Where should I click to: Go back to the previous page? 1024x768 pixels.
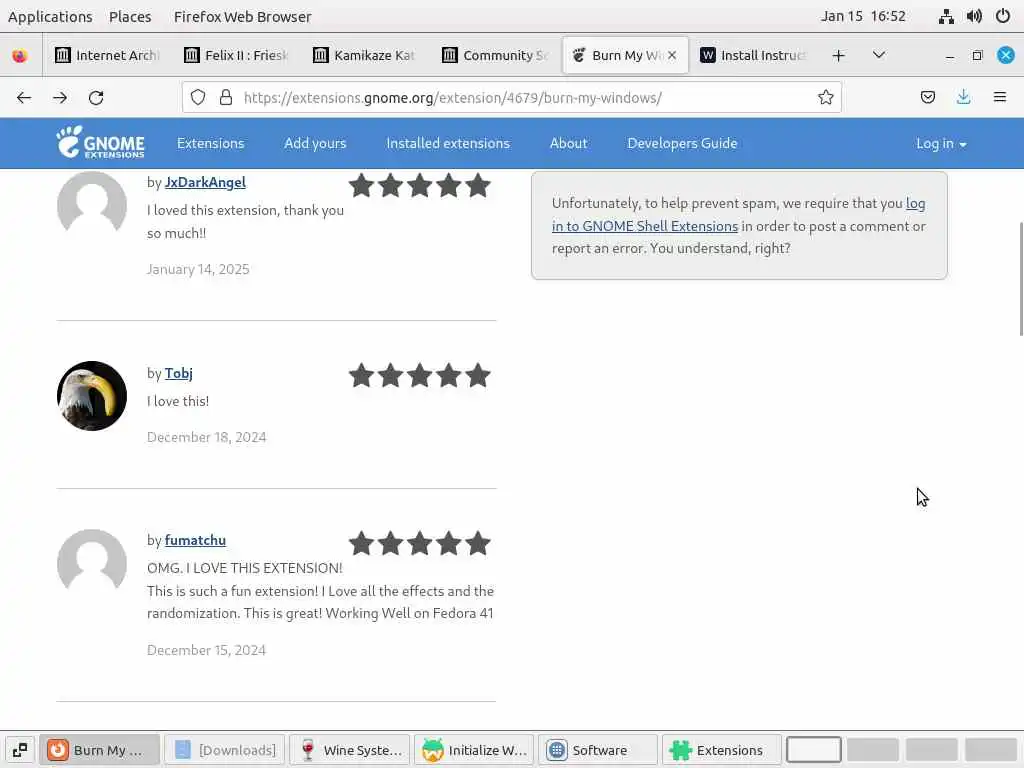pos(24,98)
